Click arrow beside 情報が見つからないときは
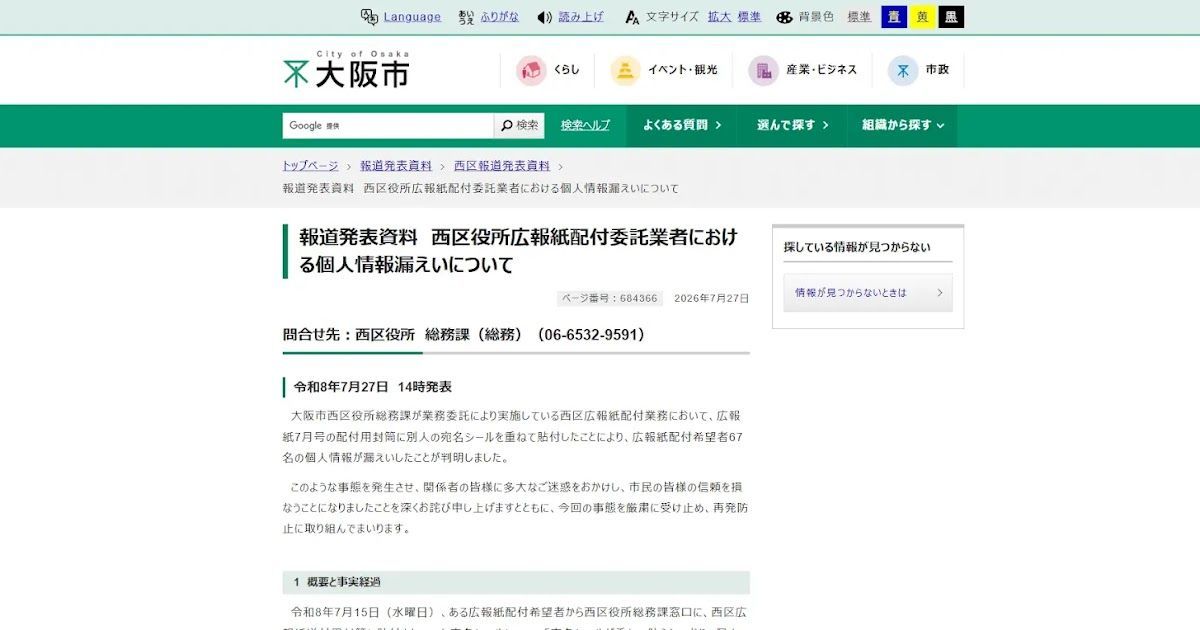1200x630 pixels. pos(940,293)
